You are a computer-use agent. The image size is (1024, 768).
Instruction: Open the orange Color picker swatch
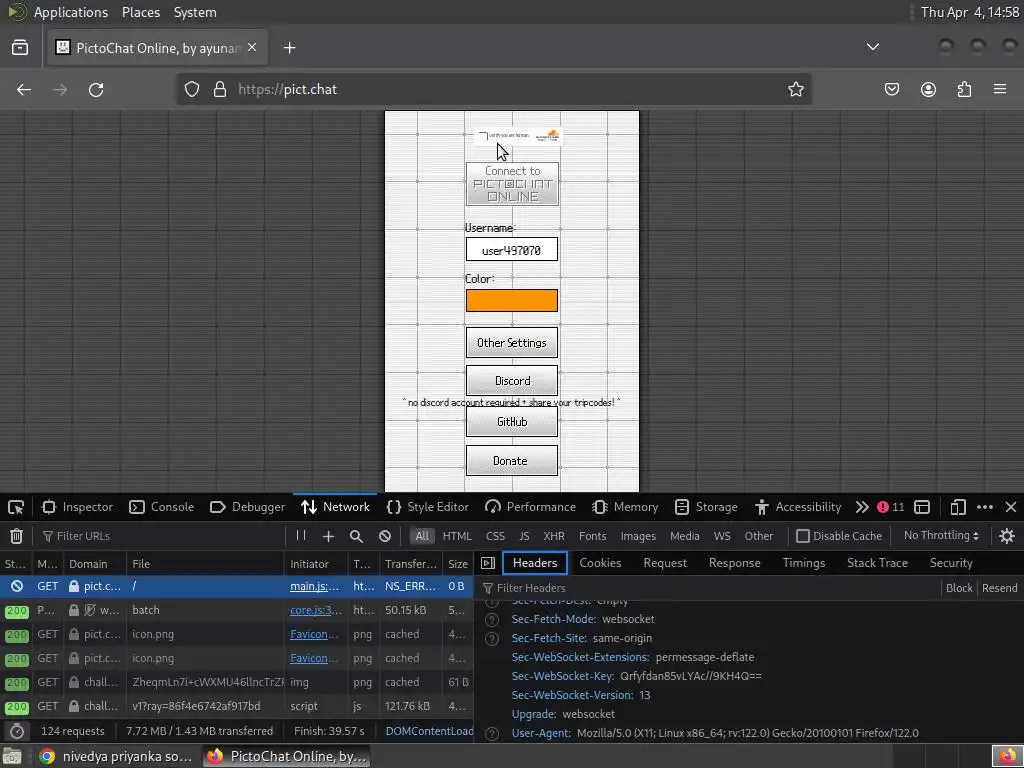click(512, 300)
